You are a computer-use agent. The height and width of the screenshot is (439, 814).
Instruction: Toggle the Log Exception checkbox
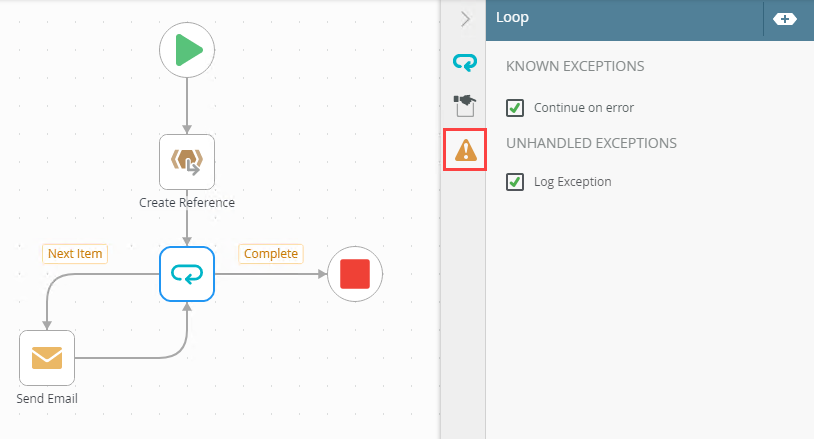click(x=515, y=182)
